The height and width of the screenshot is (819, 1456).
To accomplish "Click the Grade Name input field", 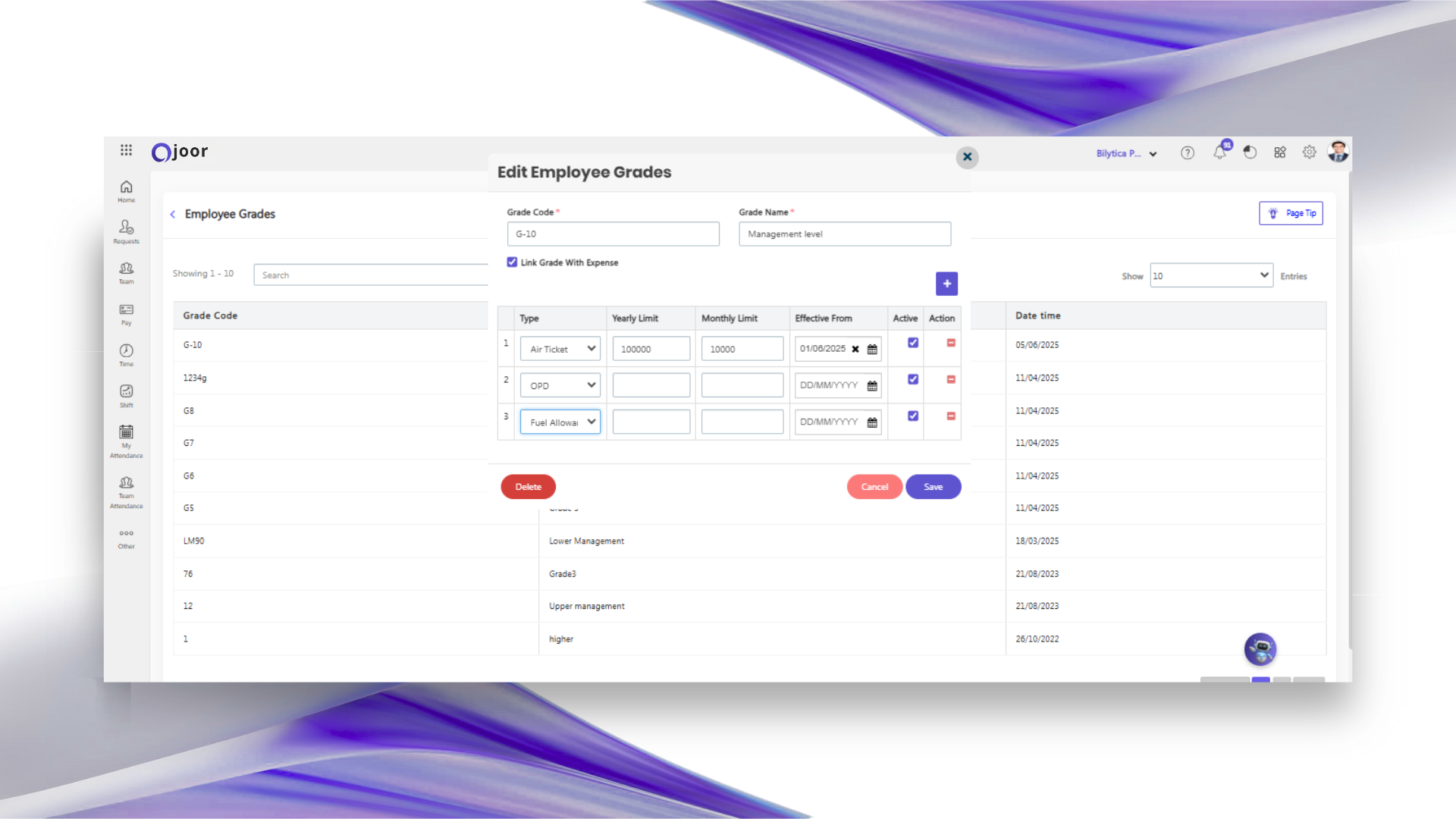I will (844, 234).
